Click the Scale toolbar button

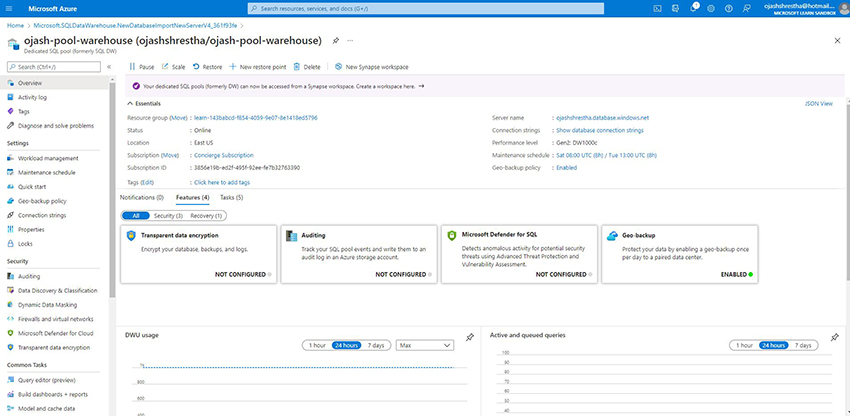pos(173,67)
